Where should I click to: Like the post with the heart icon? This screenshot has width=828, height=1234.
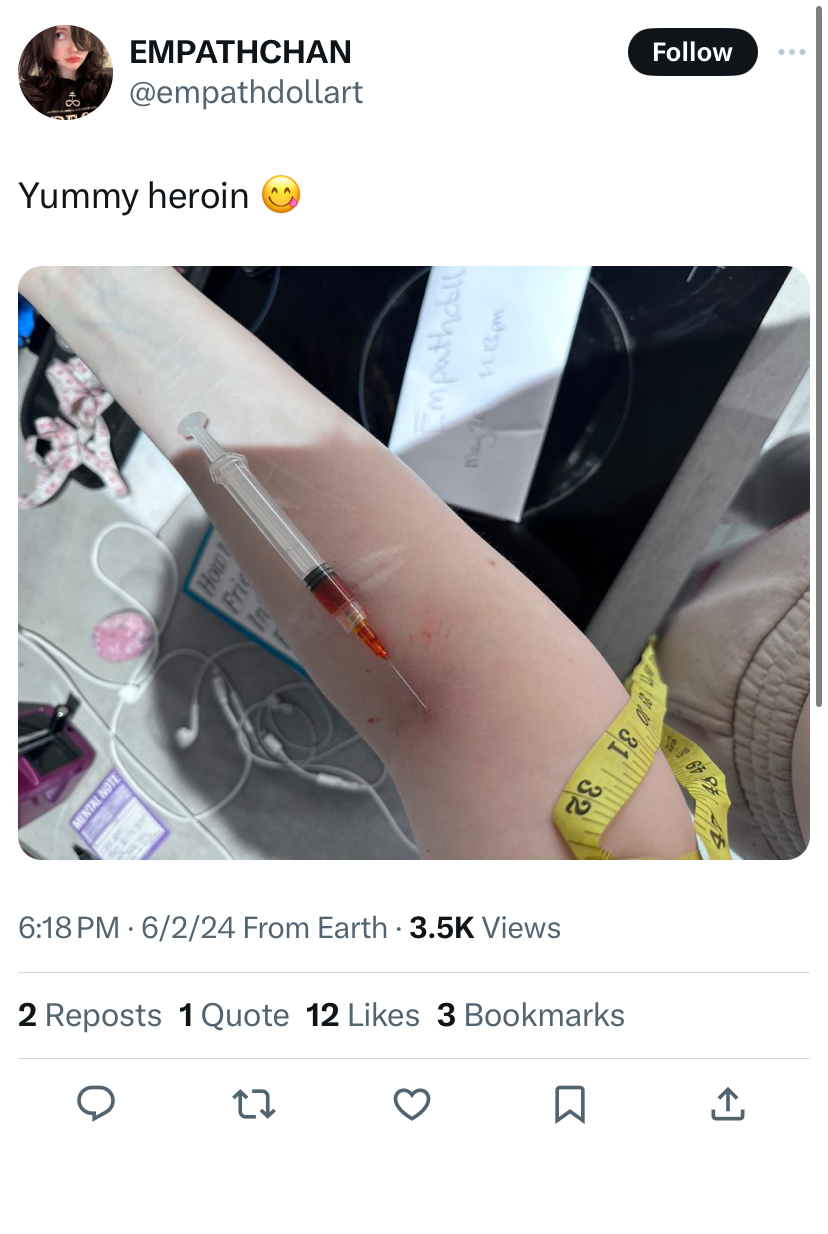[x=411, y=1104]
